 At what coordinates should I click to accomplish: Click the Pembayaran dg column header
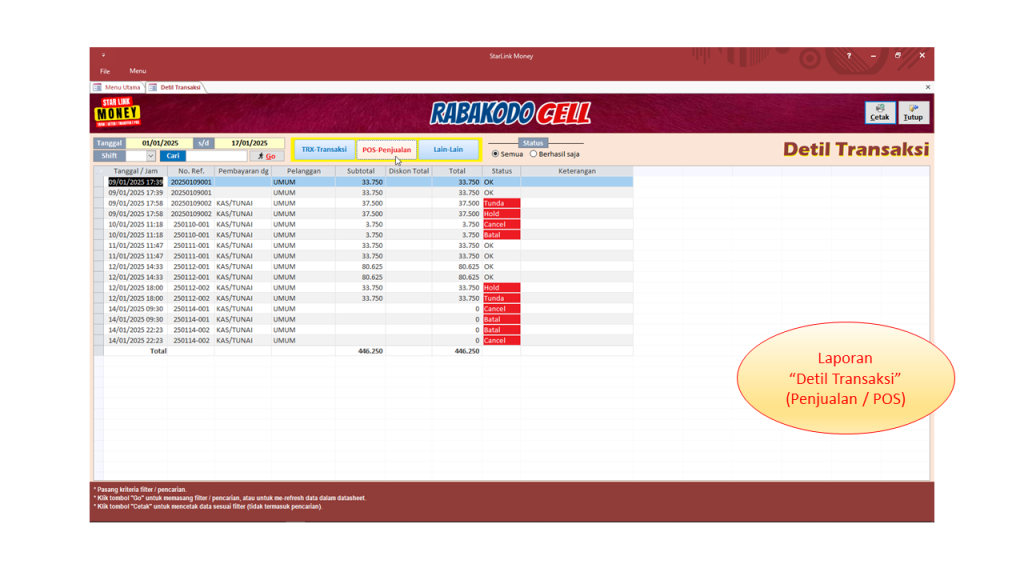243,171
